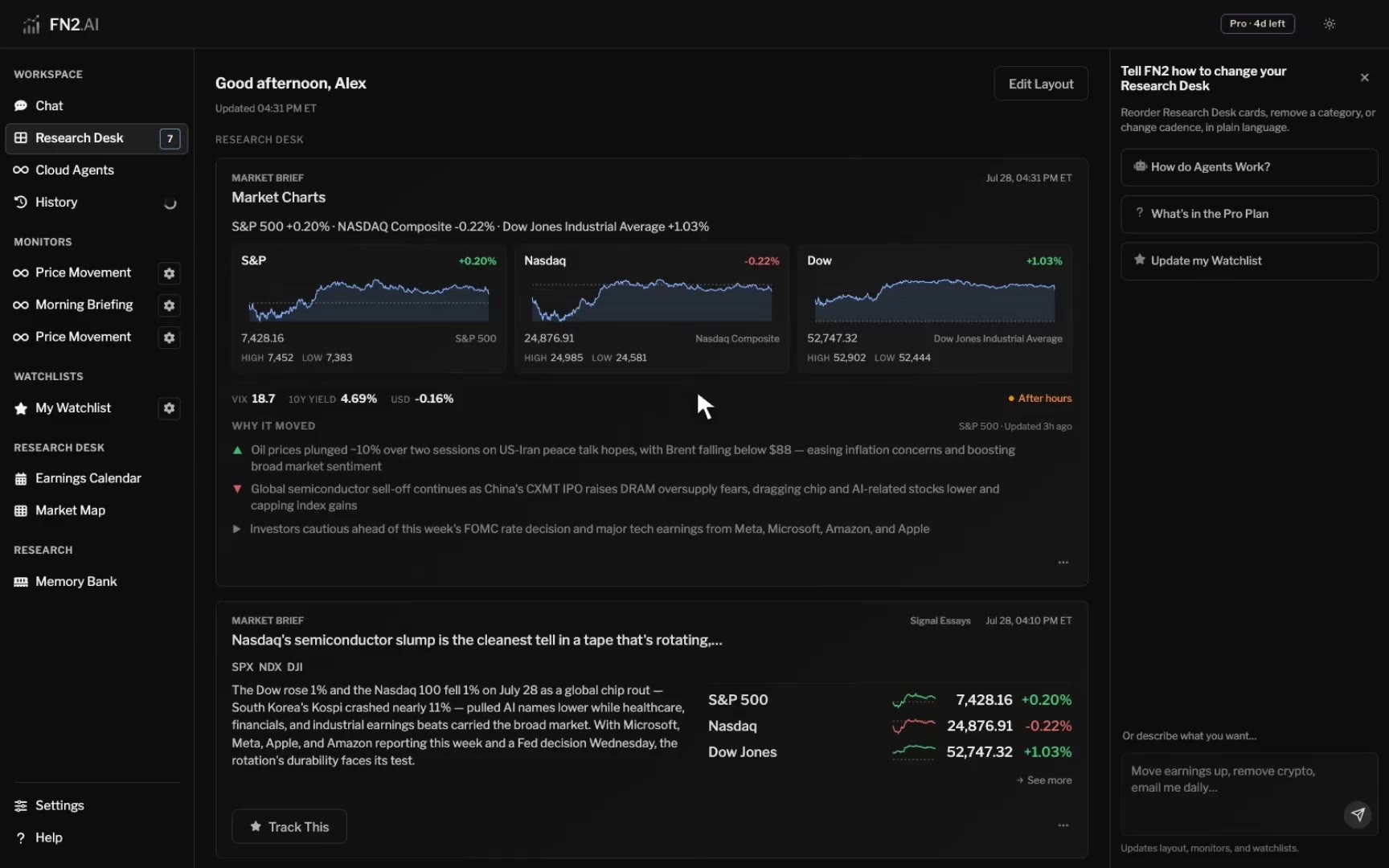Click the FN2.AI logo icon
This screenshot has width=1389, height=868.
pyautogui.click(x=31, y=25)
